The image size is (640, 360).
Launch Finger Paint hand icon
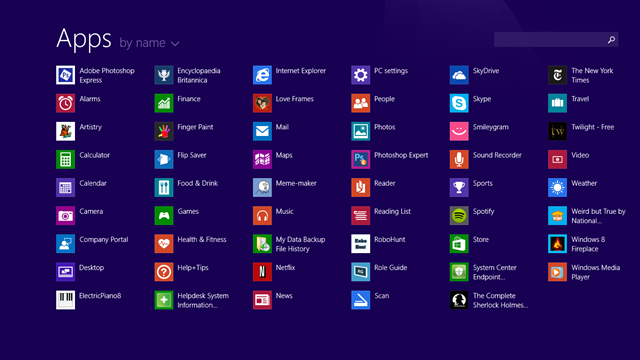coord(164,131)
